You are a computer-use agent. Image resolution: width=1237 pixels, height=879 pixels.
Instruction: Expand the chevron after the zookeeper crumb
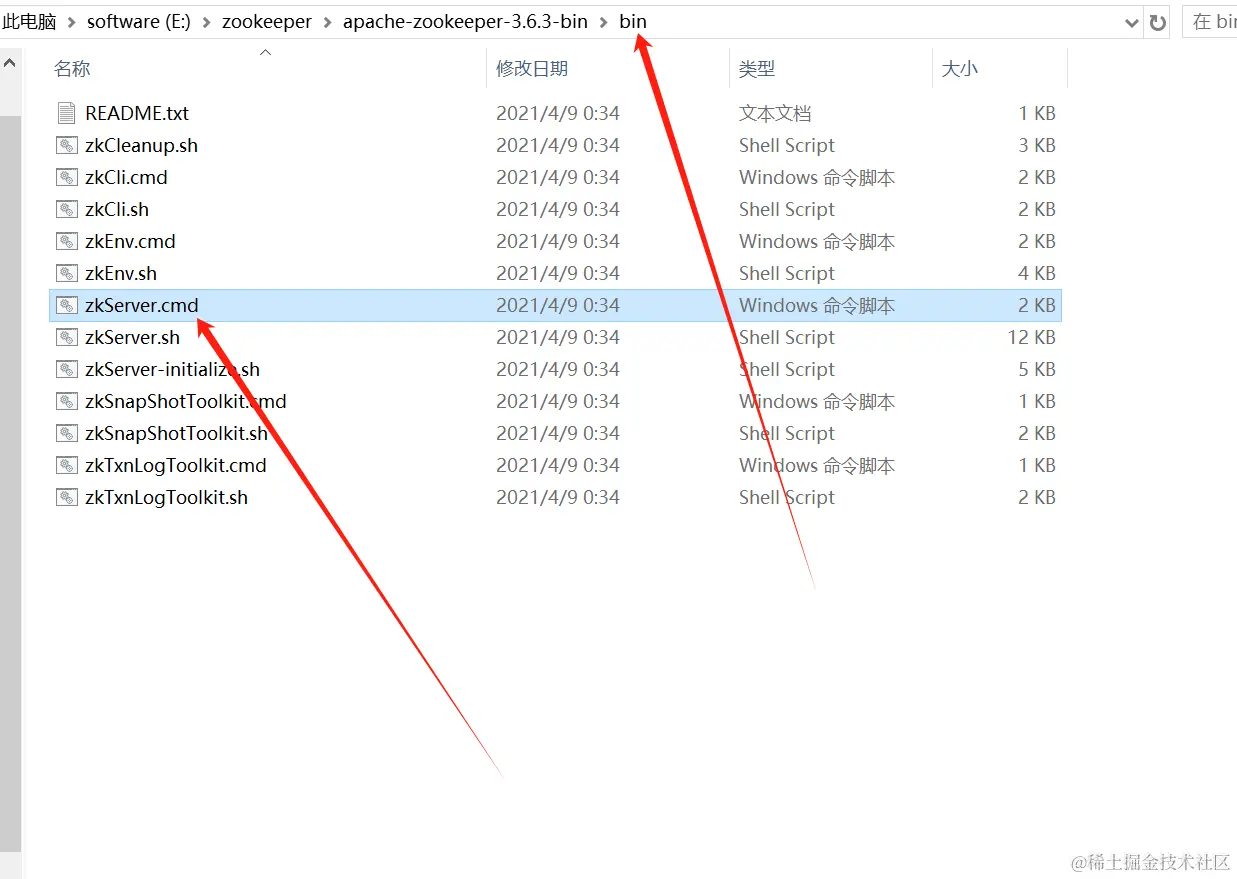(327, 22)
